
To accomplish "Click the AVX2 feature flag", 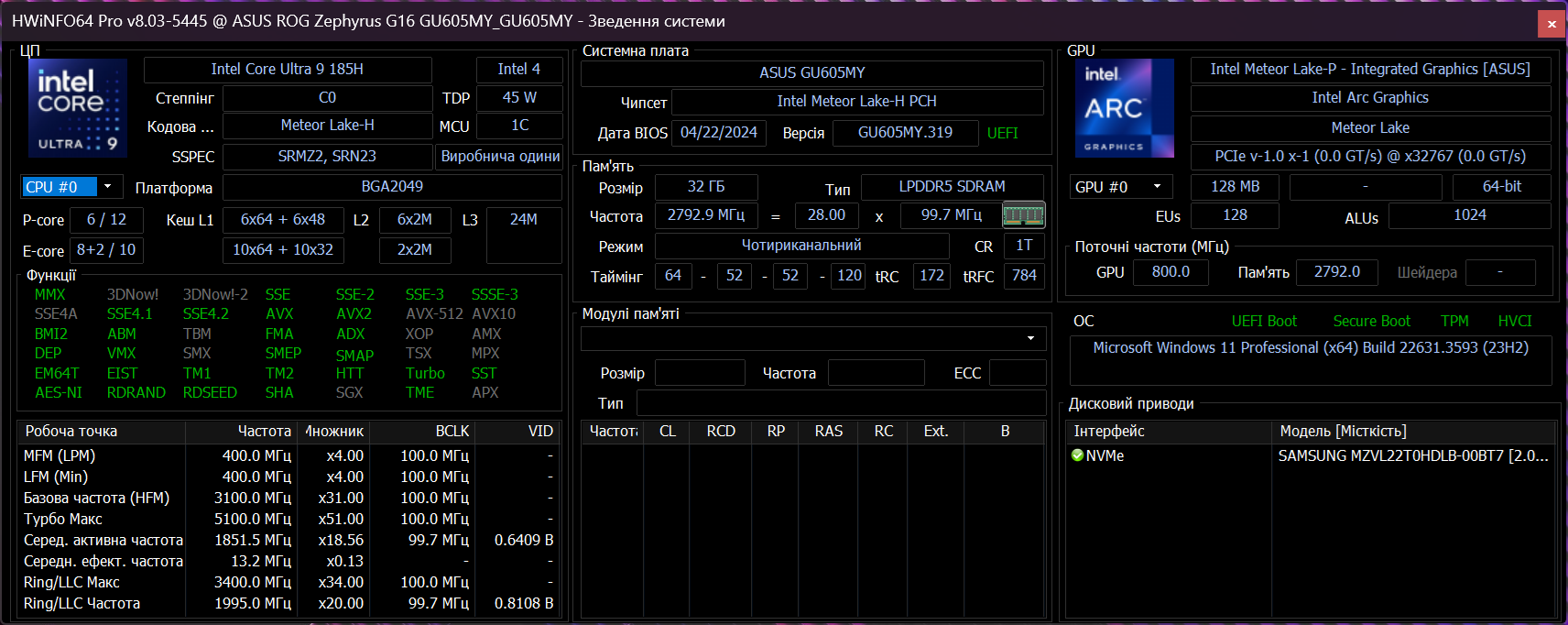I will coord(354,314).
